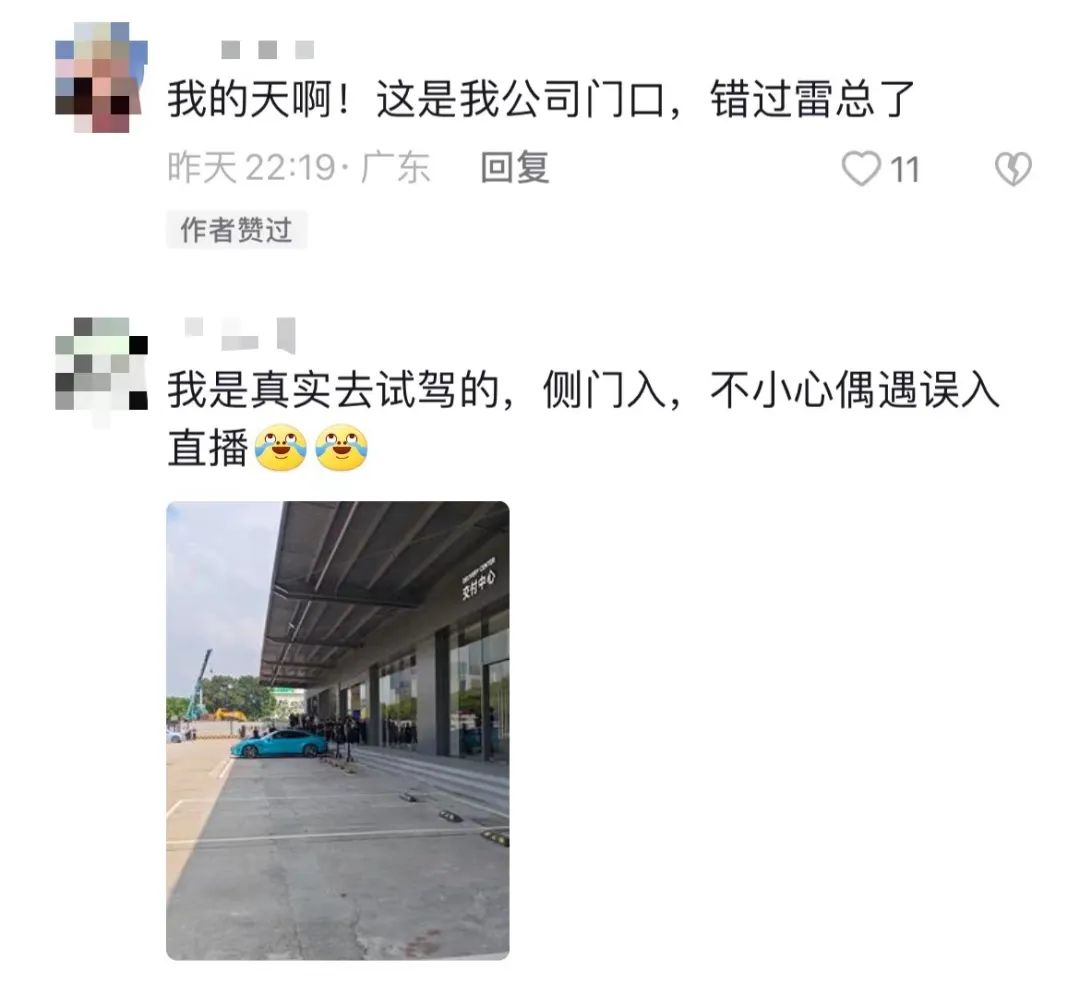This screenshot has width=1080, height=983.
Task: Open the first commenter's blurred username
Action: (x=268, y=50)
